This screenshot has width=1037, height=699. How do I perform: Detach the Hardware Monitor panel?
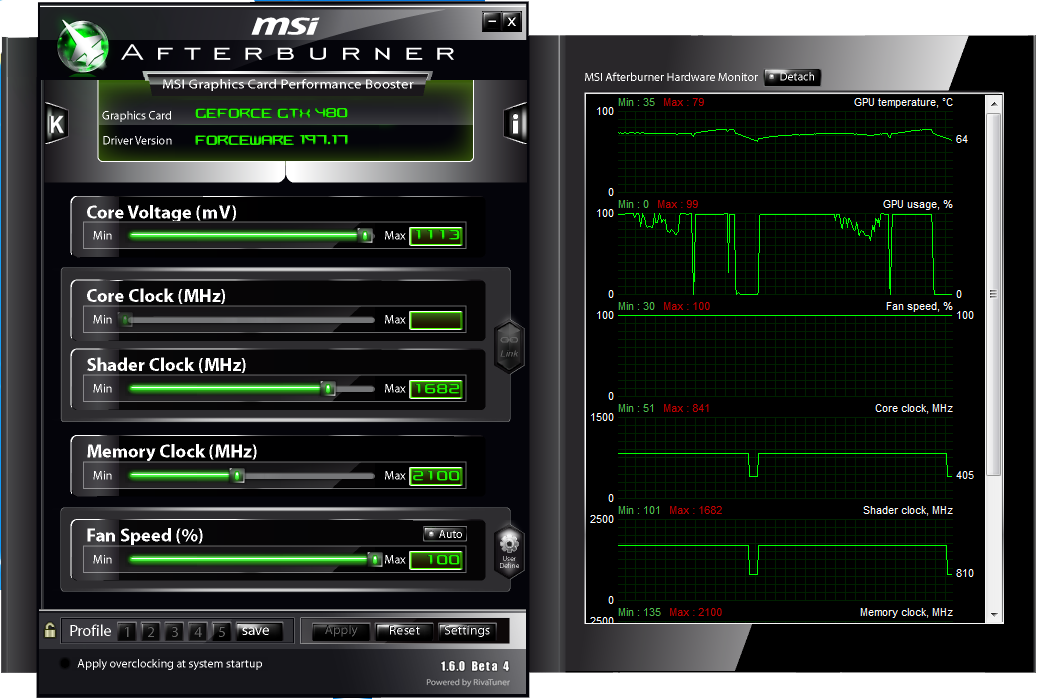point(792,77)
